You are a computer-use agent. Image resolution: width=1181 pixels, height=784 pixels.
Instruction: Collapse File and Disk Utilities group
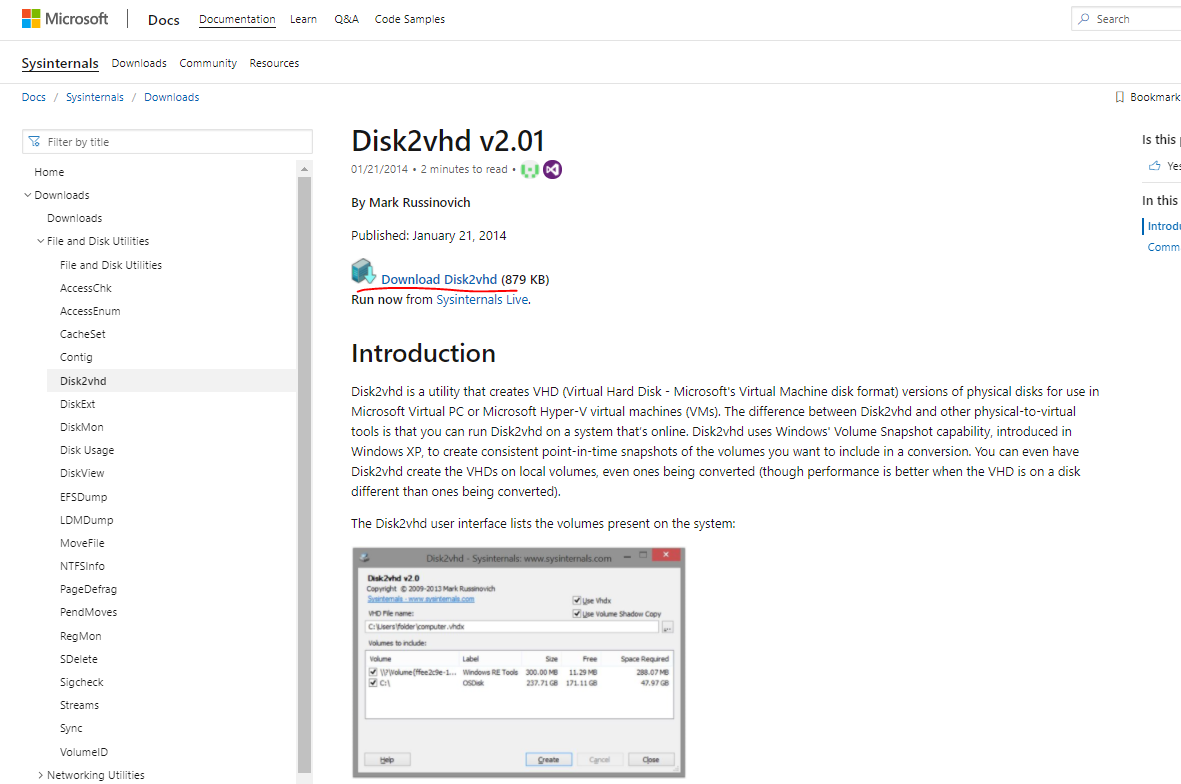41,241
